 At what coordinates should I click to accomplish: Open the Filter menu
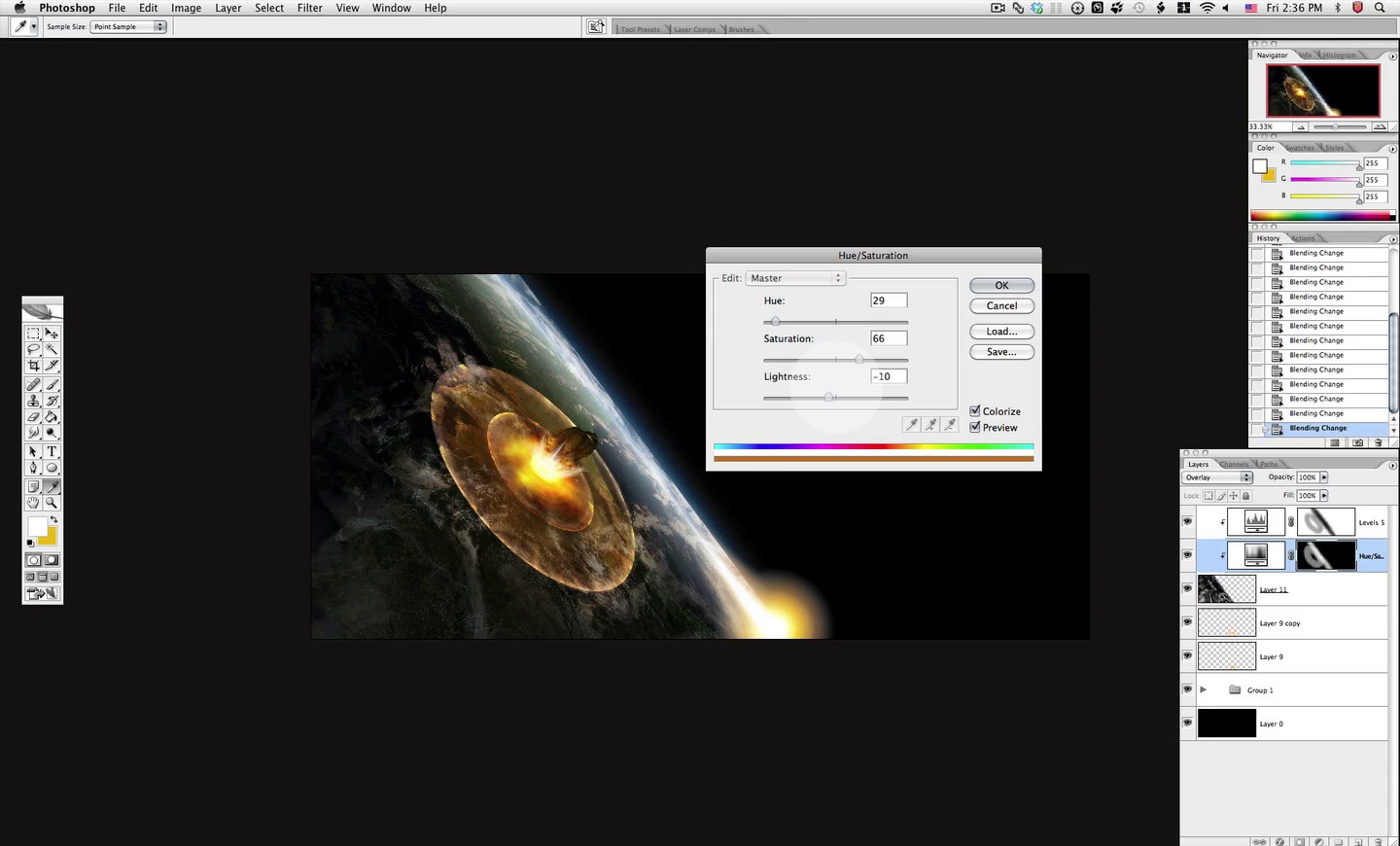[x=310, y=8]
